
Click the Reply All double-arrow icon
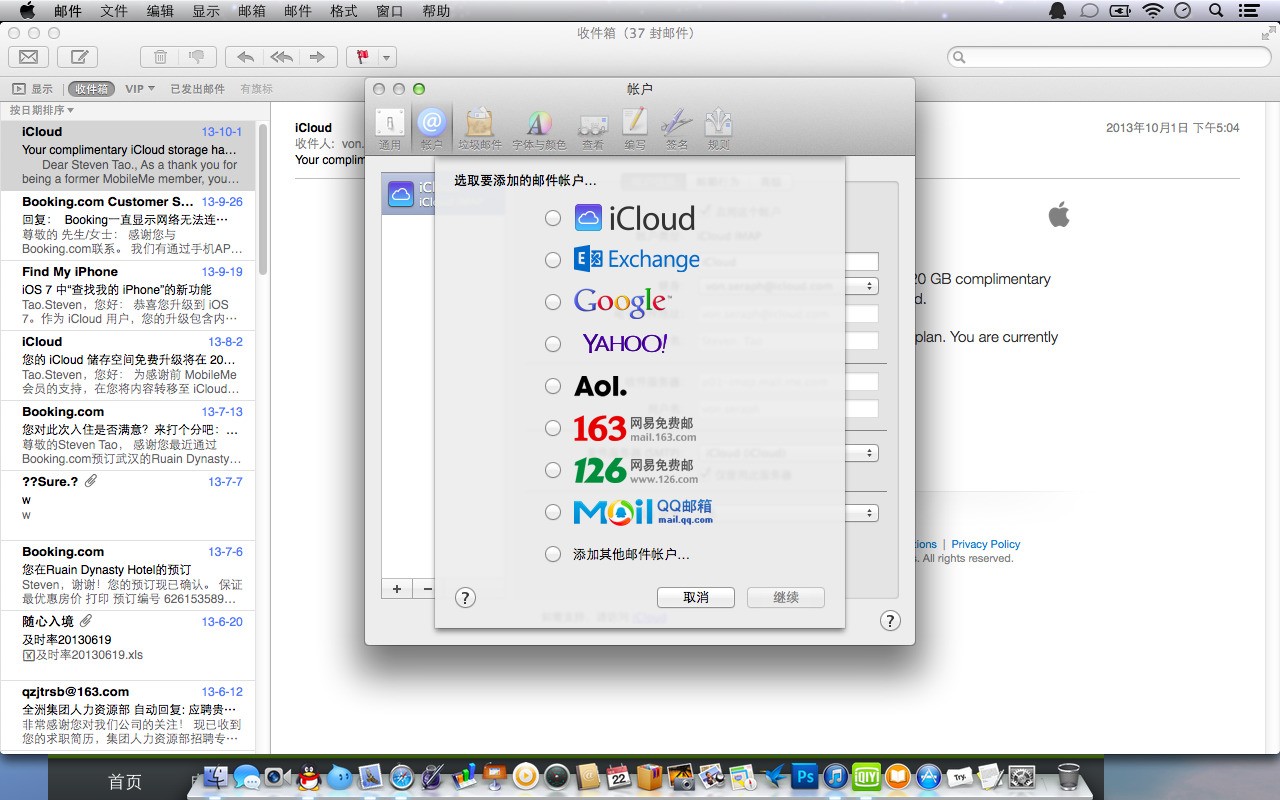281,57
